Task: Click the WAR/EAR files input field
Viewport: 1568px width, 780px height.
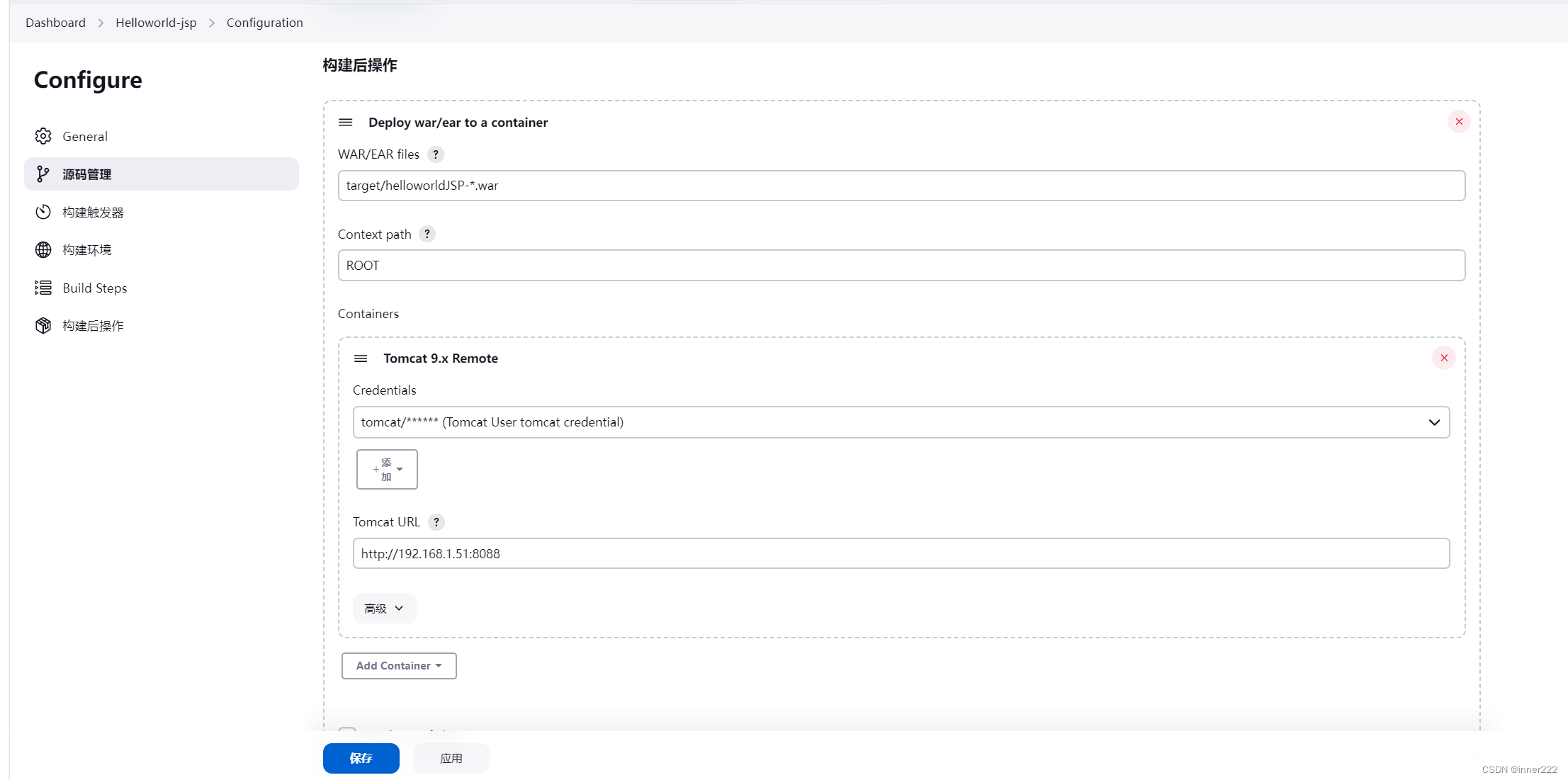Action: 902,185
